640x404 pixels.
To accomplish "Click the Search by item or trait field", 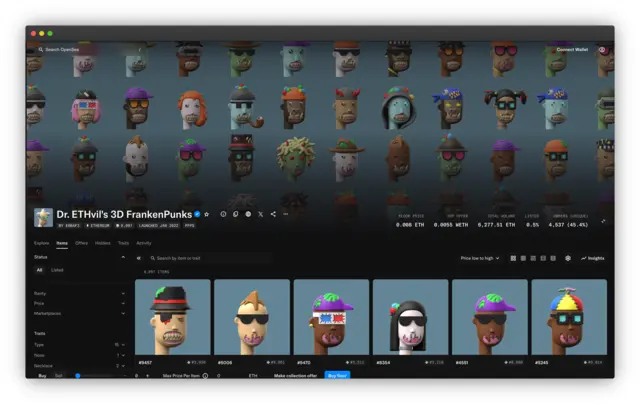I will point(210,258).
